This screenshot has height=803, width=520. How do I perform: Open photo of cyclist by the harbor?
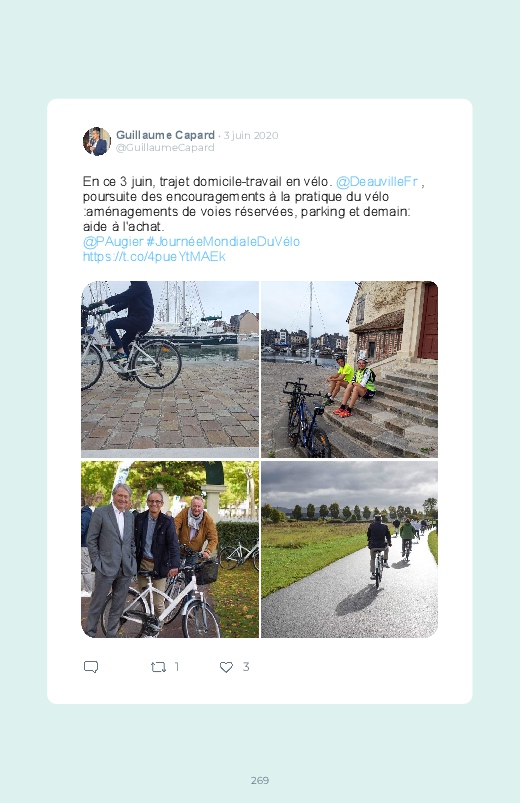pyautogui.click(x=170, y=369)
